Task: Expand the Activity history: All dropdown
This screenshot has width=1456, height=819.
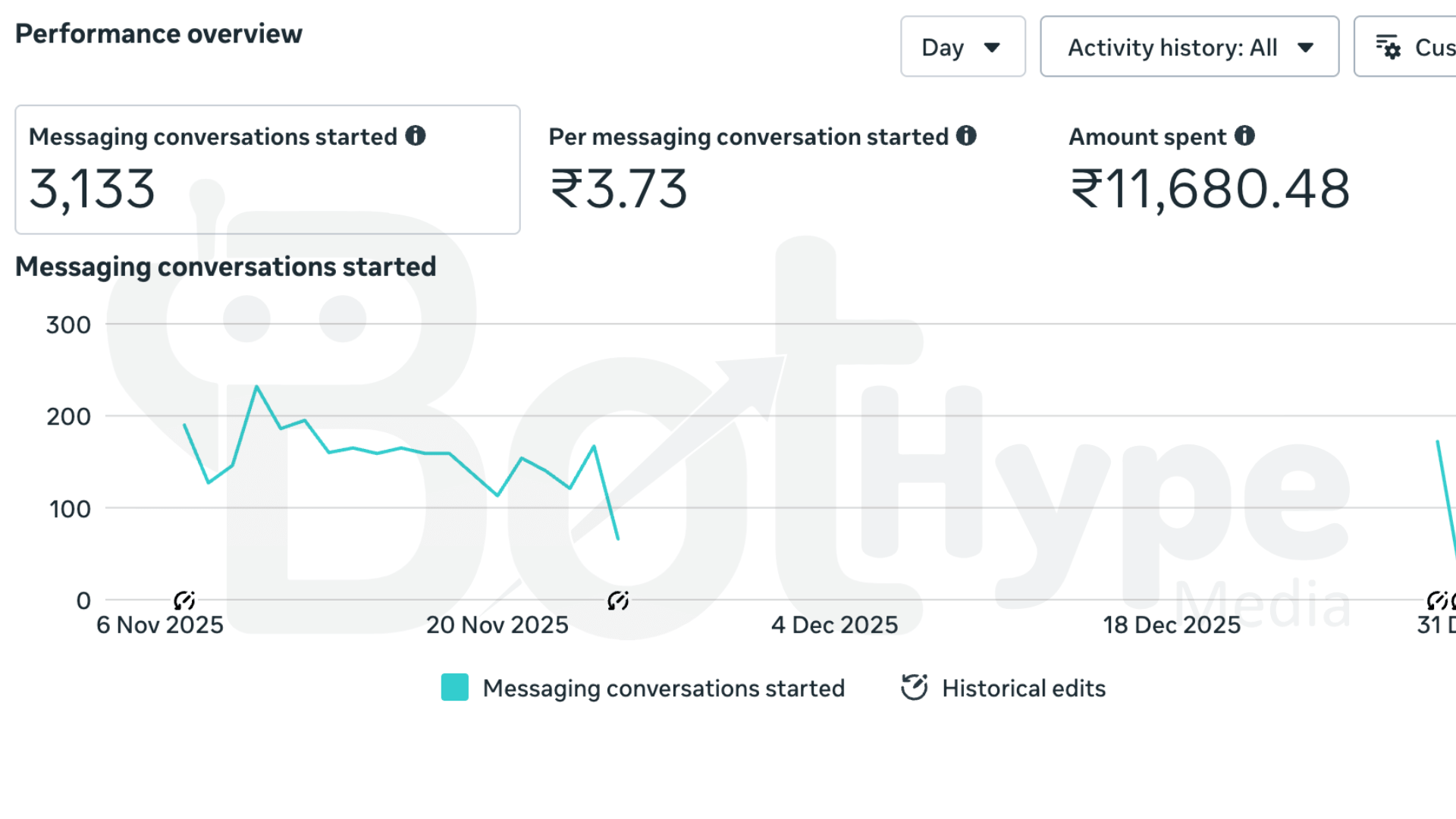Action: tap(1189, 47)
